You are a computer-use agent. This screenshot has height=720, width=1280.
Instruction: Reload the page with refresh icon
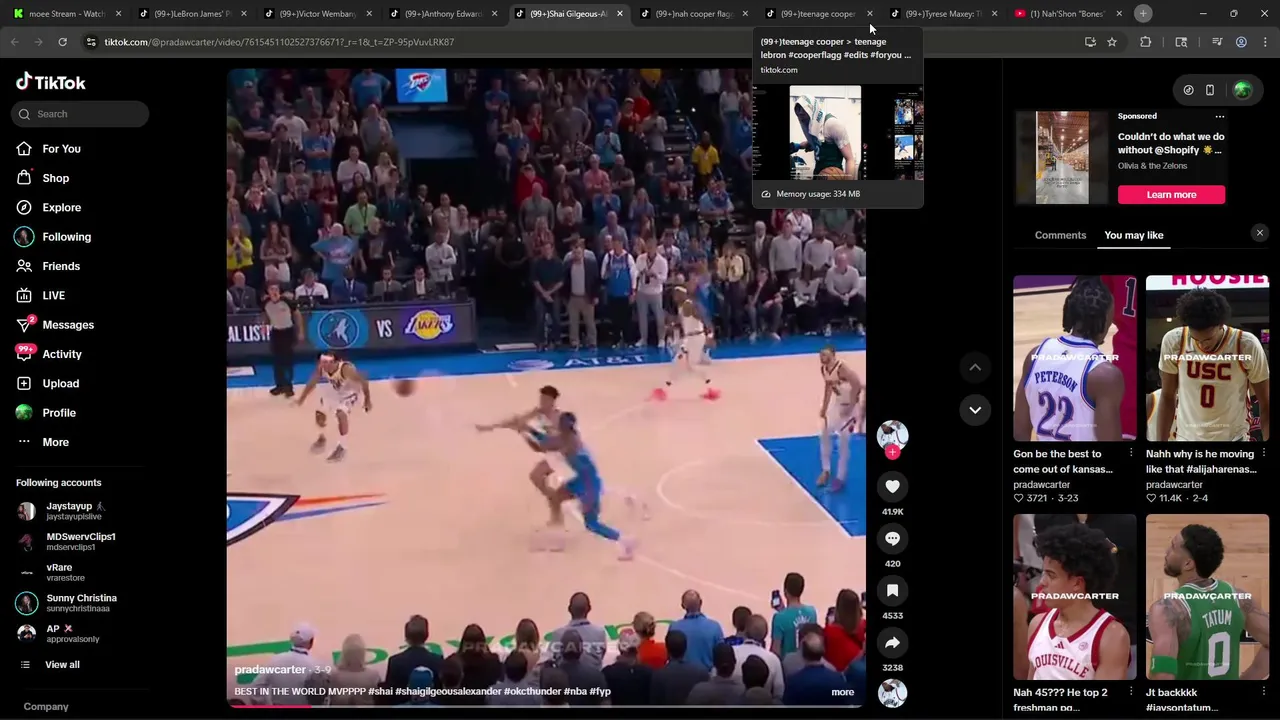(x=62, y=42)
